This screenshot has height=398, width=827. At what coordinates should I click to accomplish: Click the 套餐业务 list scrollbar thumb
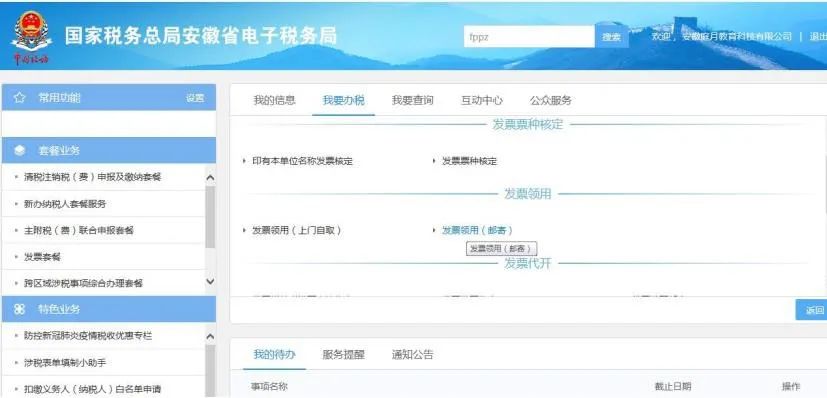[210, 217]
